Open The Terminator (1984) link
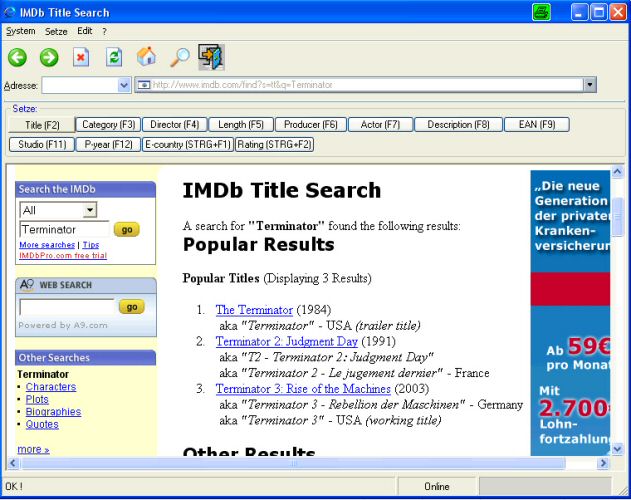The width and height of the screenshot is (631, 500). click(254, 310)
